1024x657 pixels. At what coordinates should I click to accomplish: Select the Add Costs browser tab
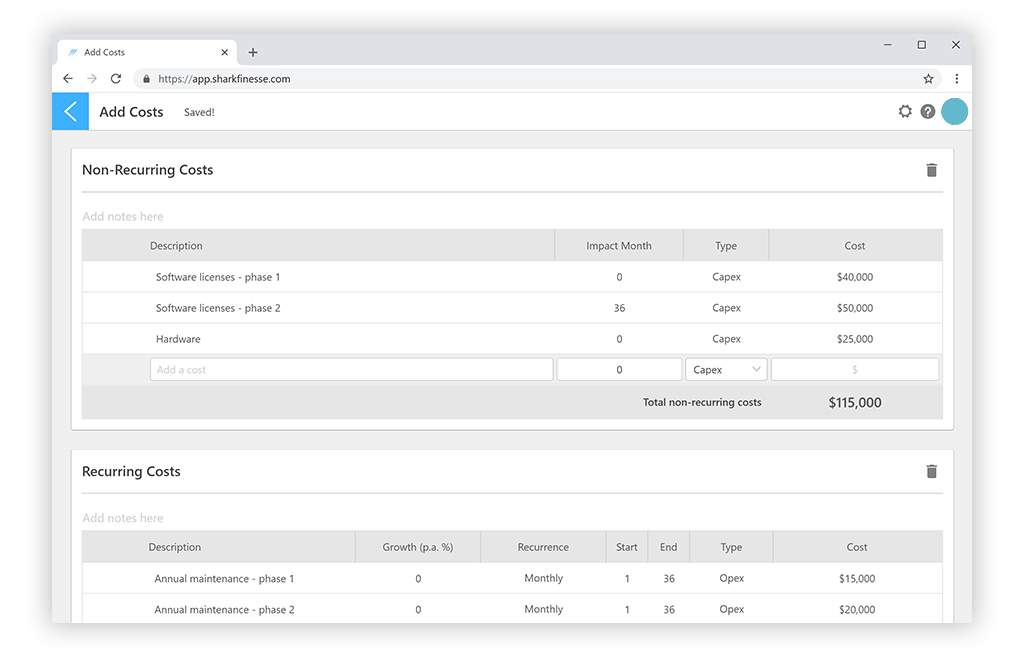pos(140,52)
